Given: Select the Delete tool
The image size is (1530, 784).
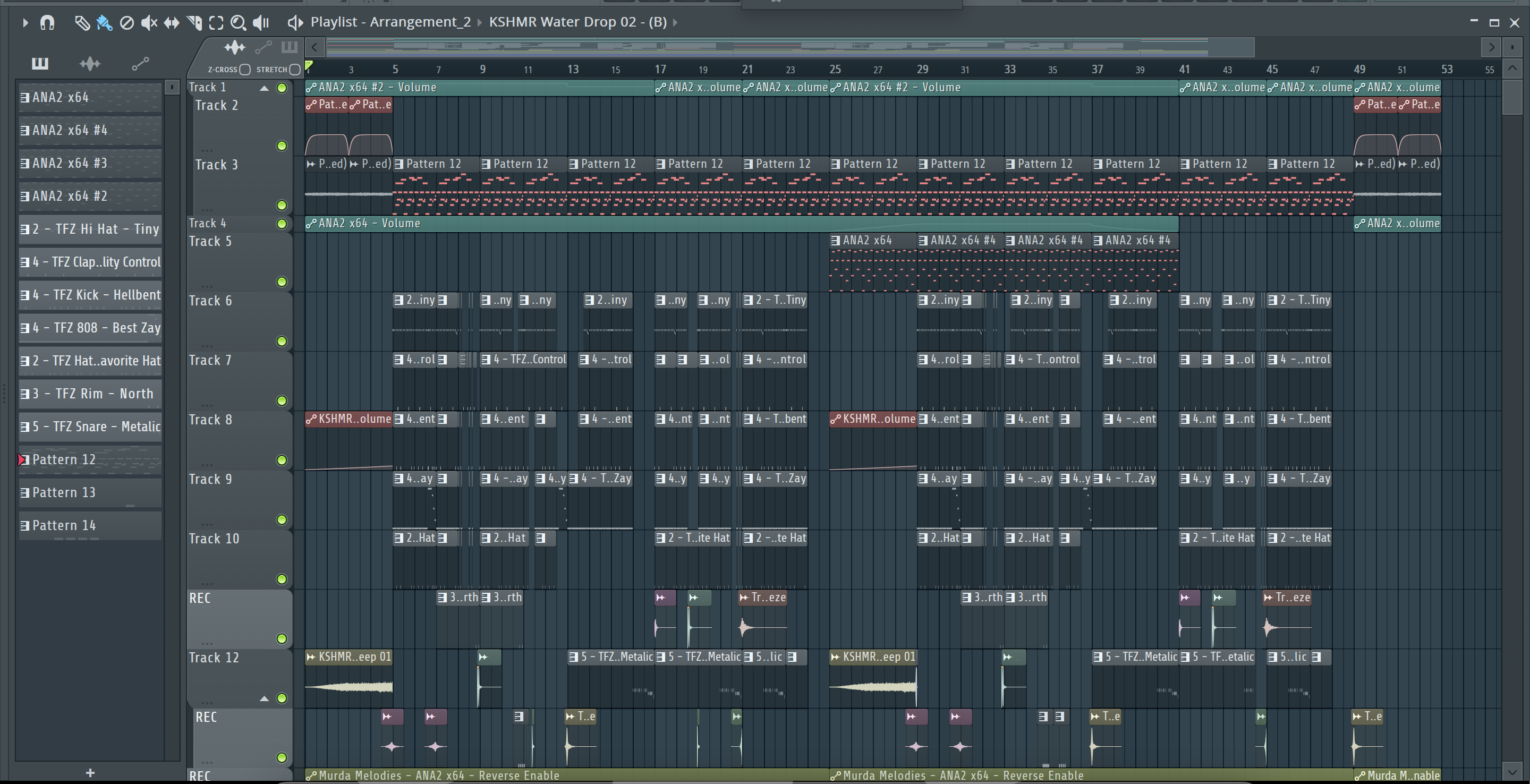Looking at the screenshot, I should (x=126, y=22).
